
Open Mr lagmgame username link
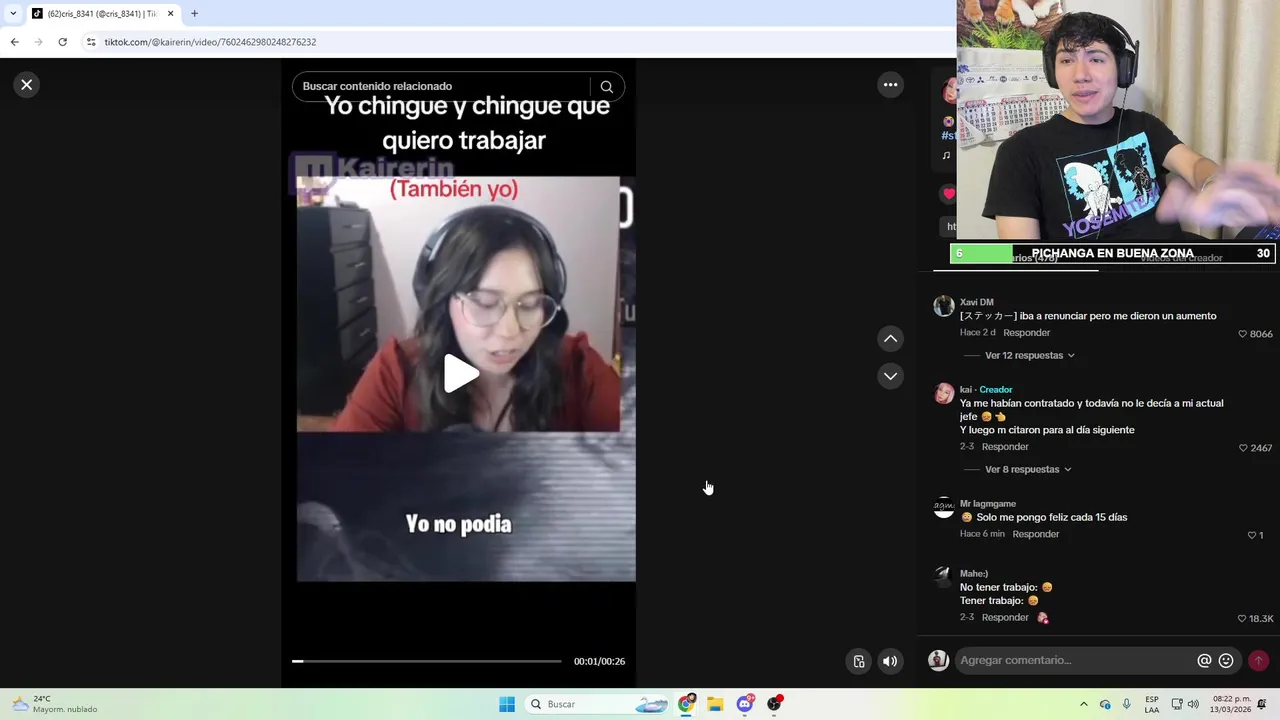[x=988, y=504]
